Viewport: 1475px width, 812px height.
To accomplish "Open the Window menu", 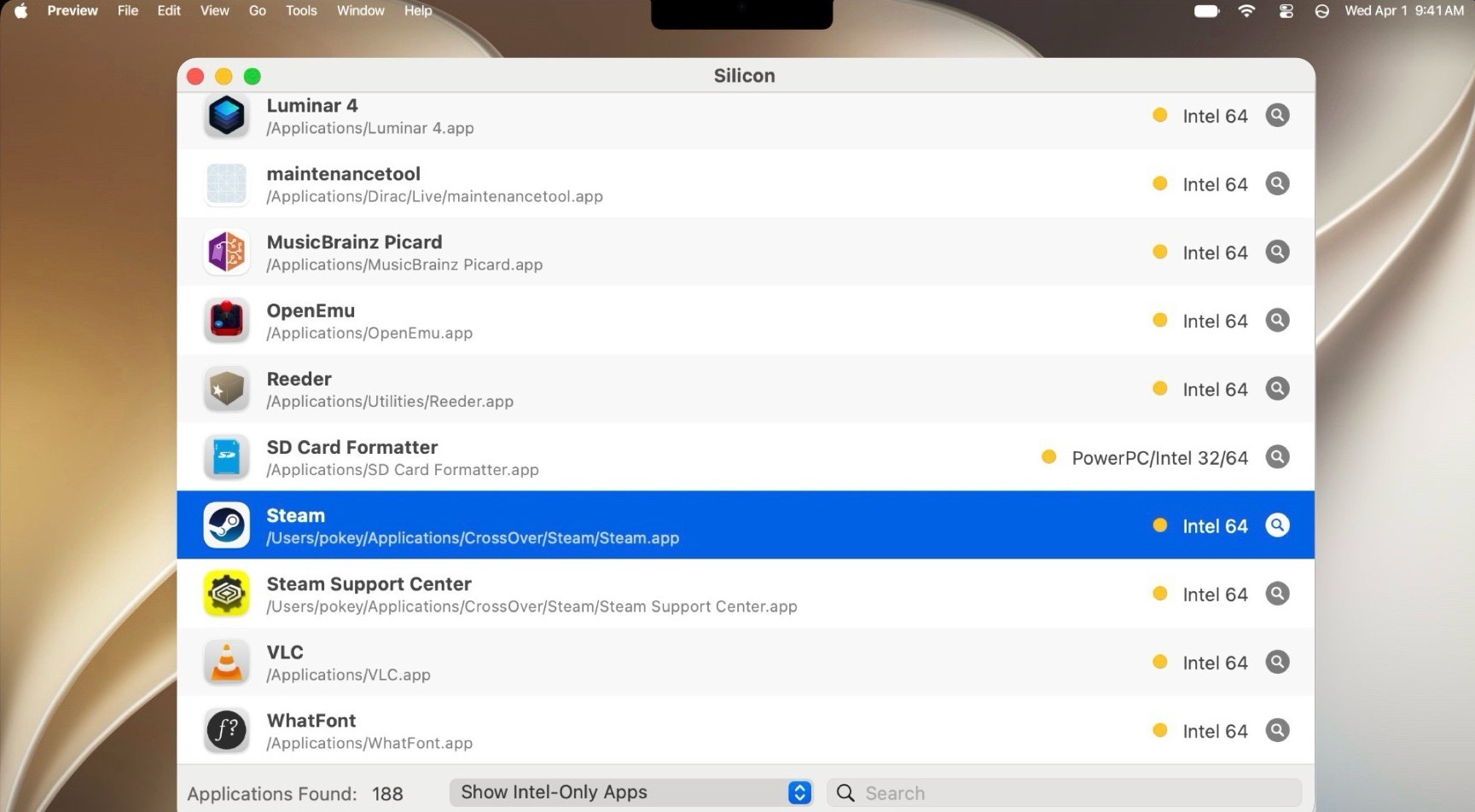I will pyautogui.click(x=361, y=11).
